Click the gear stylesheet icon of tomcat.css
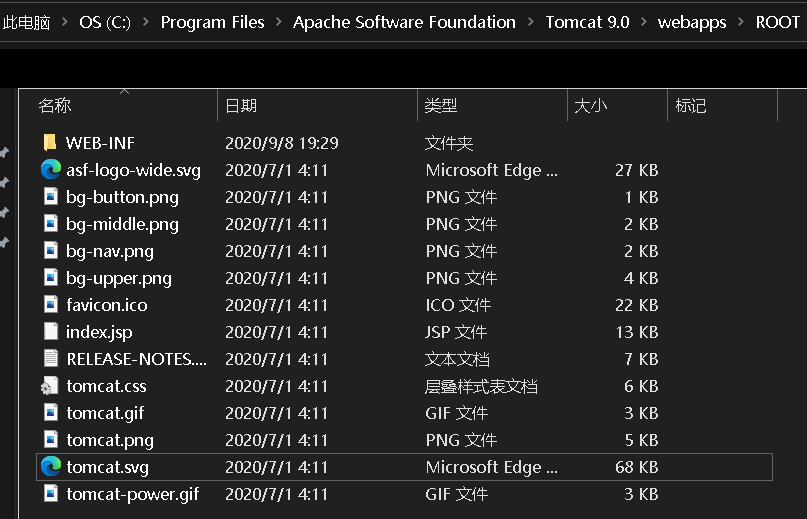The height and width of the screenshot is (519, 807). point(49,386)
